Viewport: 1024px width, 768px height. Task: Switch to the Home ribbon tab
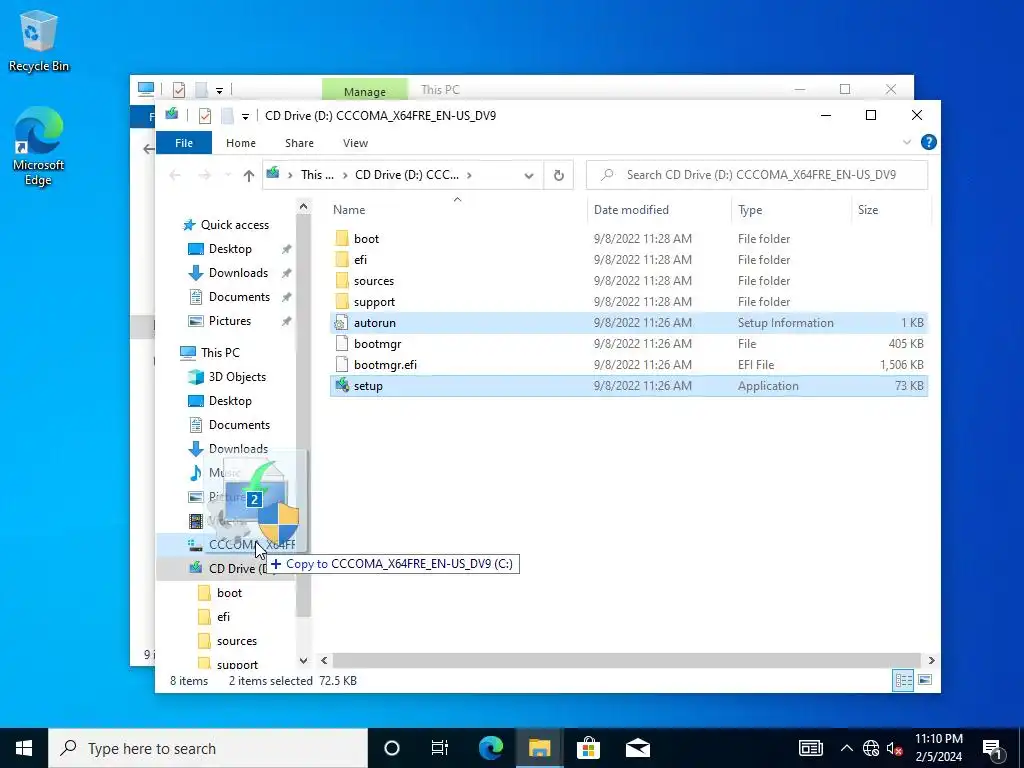(241, 143)
